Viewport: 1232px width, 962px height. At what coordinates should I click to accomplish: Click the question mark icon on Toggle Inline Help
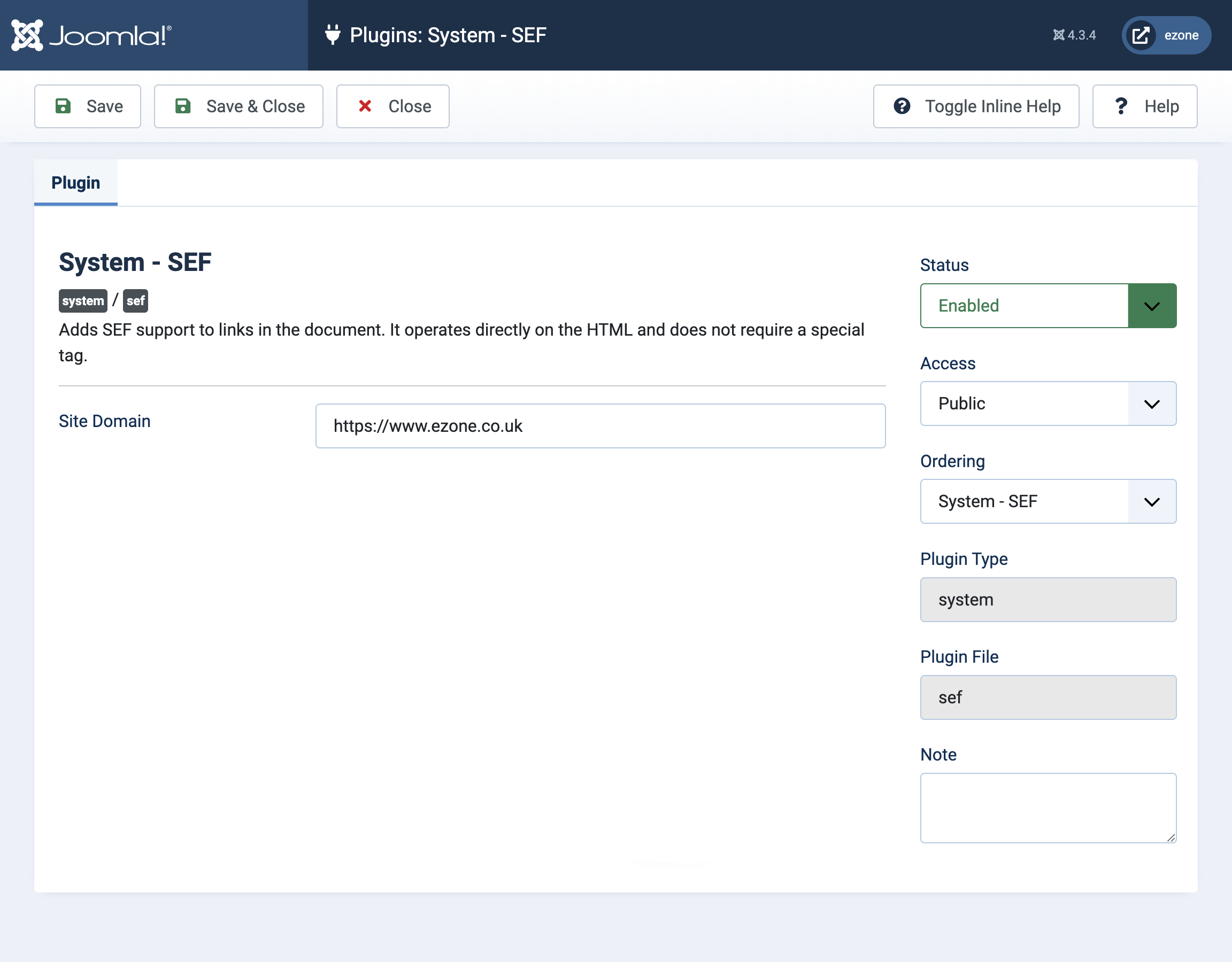[x=901, y=106]
